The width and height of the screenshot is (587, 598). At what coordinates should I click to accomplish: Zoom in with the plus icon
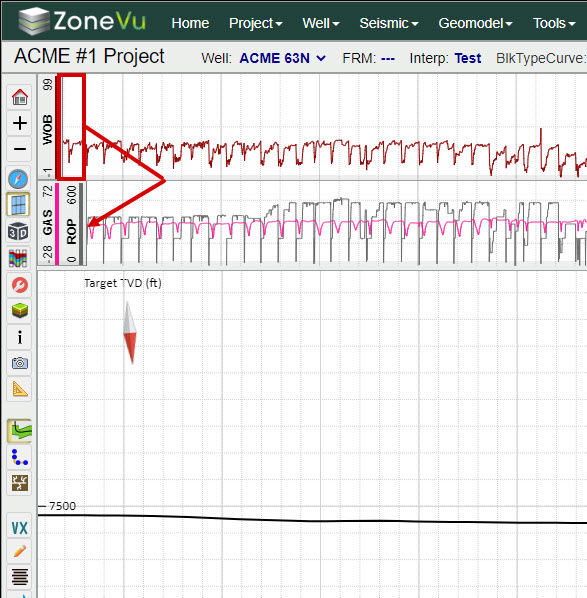tap(19, 123)
